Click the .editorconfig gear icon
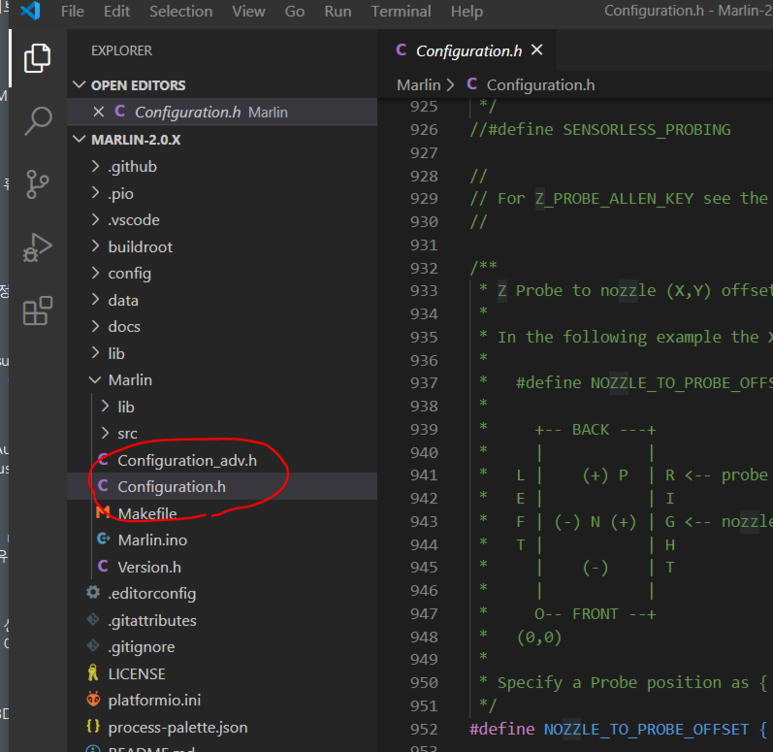This screenshot has height=752, width=773. pos(93,592)
